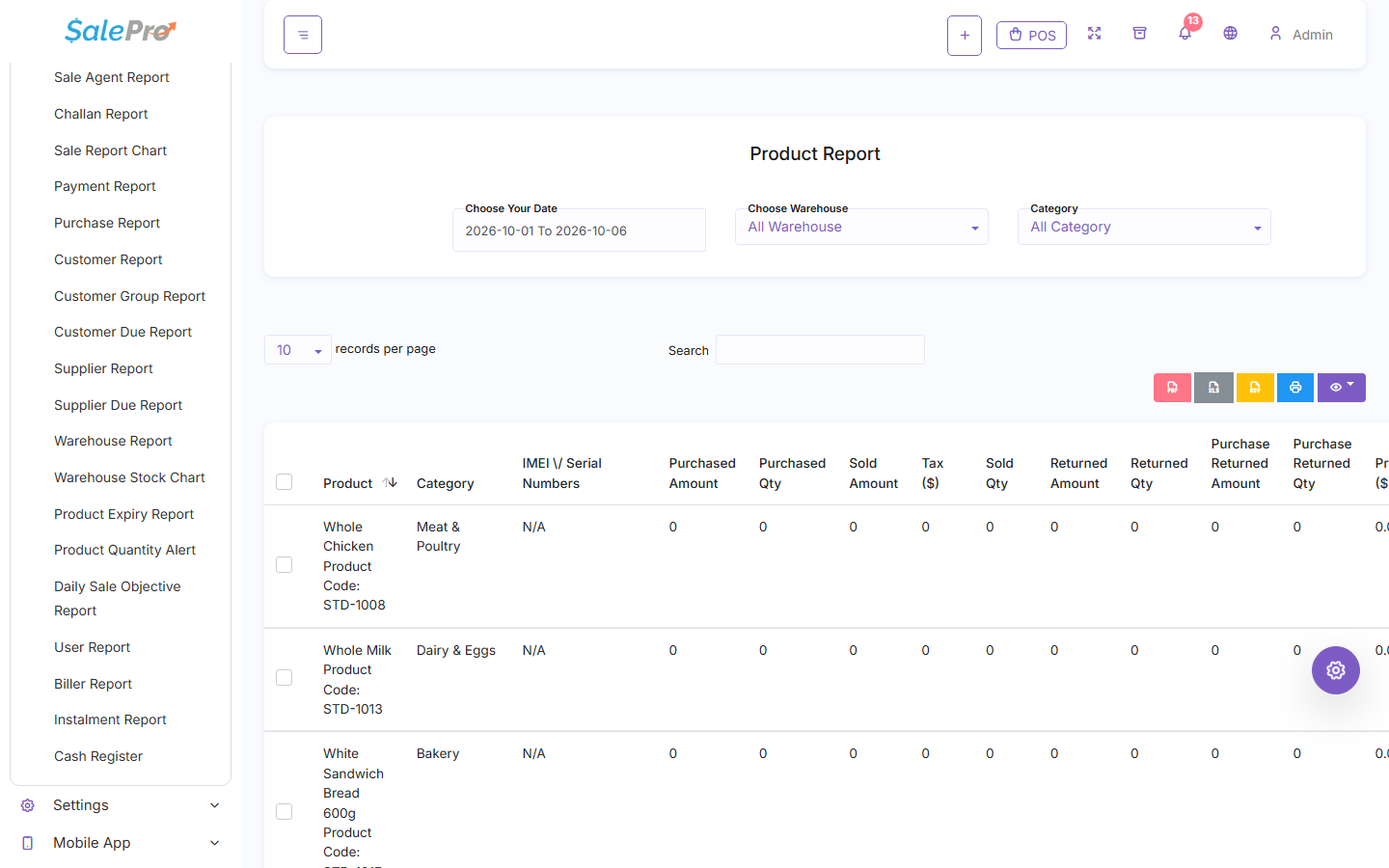Open the POS button
Viewport: 1389px width, 868px height.
click(1031, 35)
